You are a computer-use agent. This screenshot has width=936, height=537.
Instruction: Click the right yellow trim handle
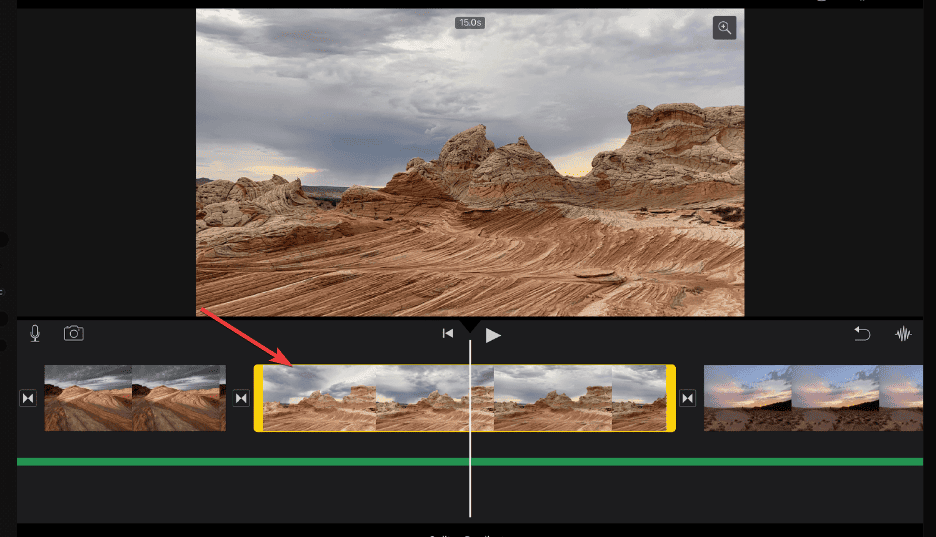coord(671,398)
